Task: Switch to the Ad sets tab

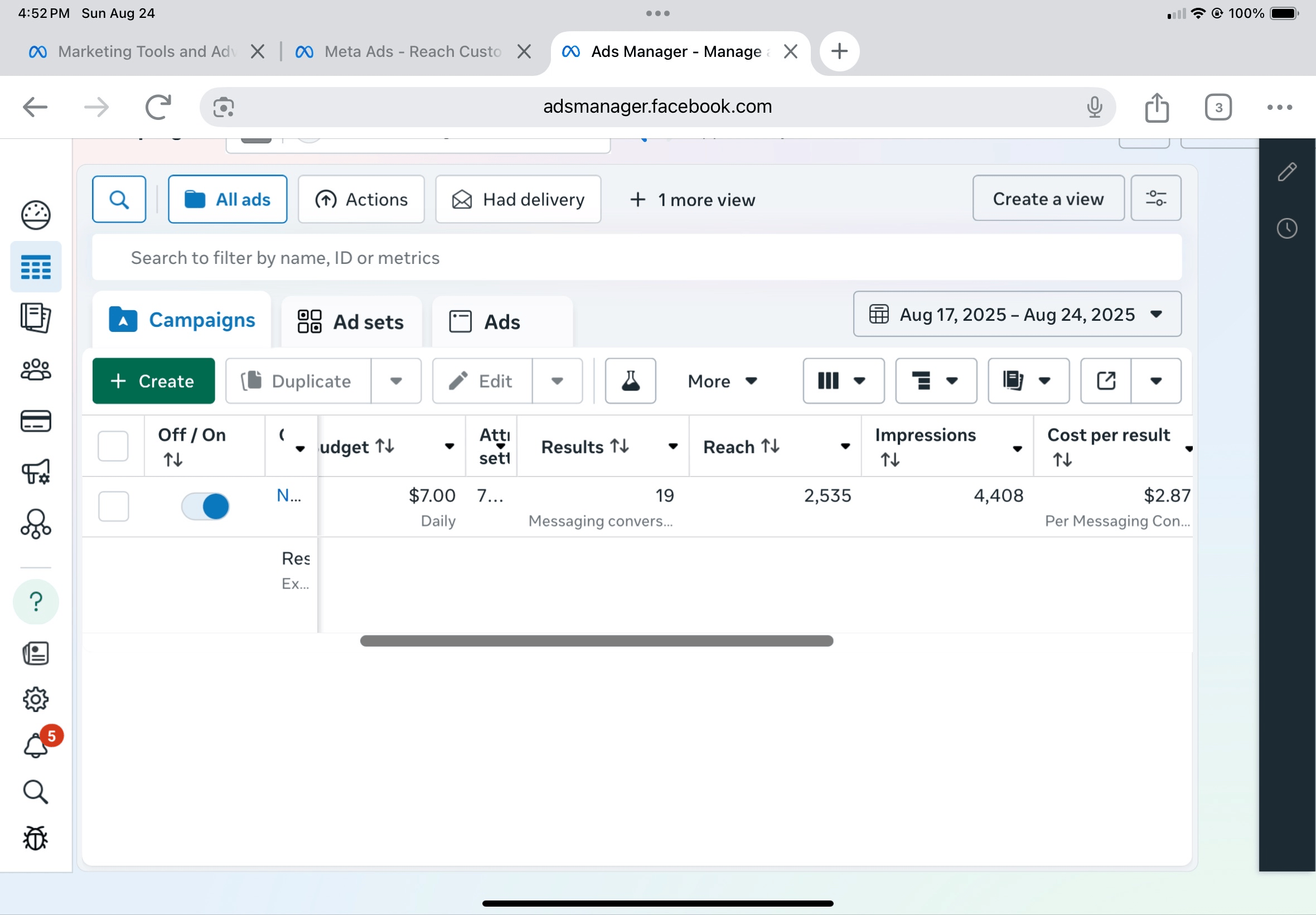Action: 351,322
